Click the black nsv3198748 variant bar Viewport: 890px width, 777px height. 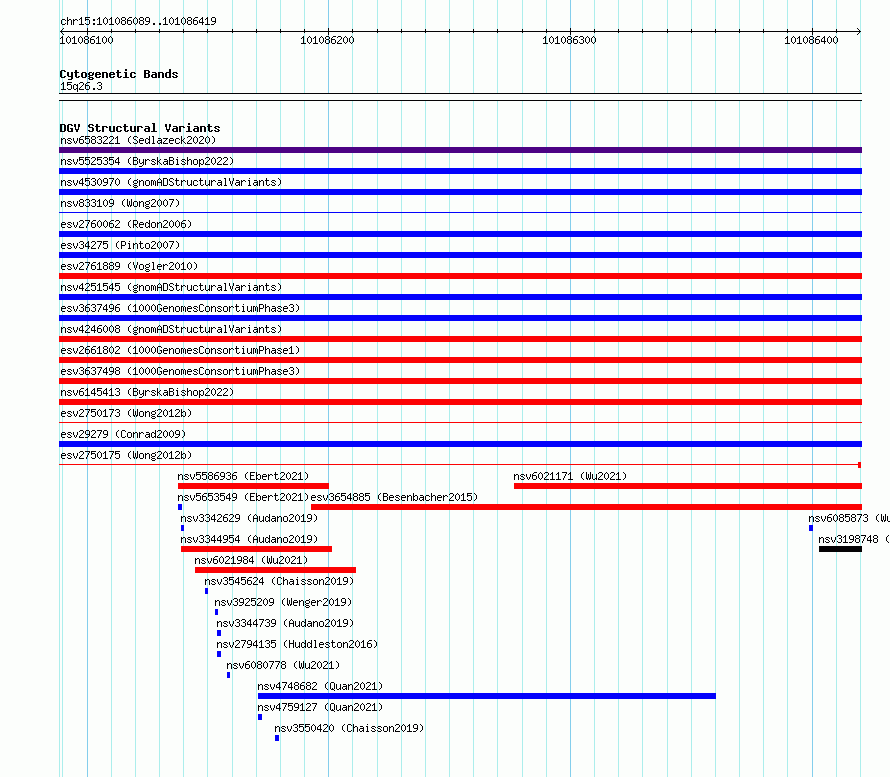(840, 549)
